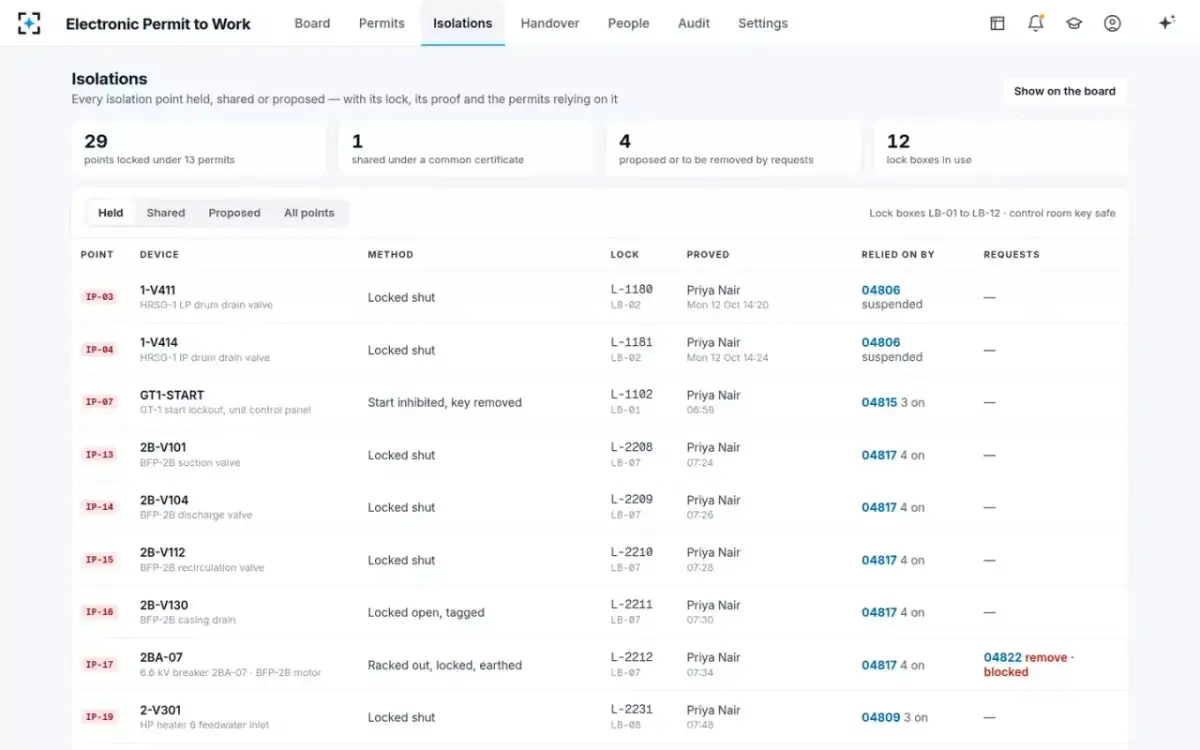Show All points filter

pos(309,213)
